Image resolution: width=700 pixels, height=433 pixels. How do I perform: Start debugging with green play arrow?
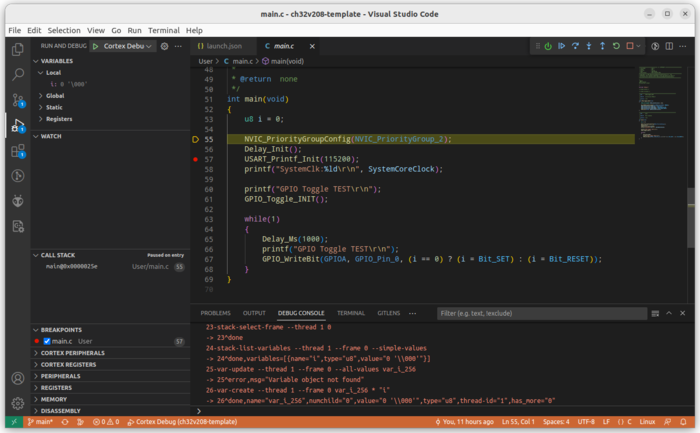96,46
